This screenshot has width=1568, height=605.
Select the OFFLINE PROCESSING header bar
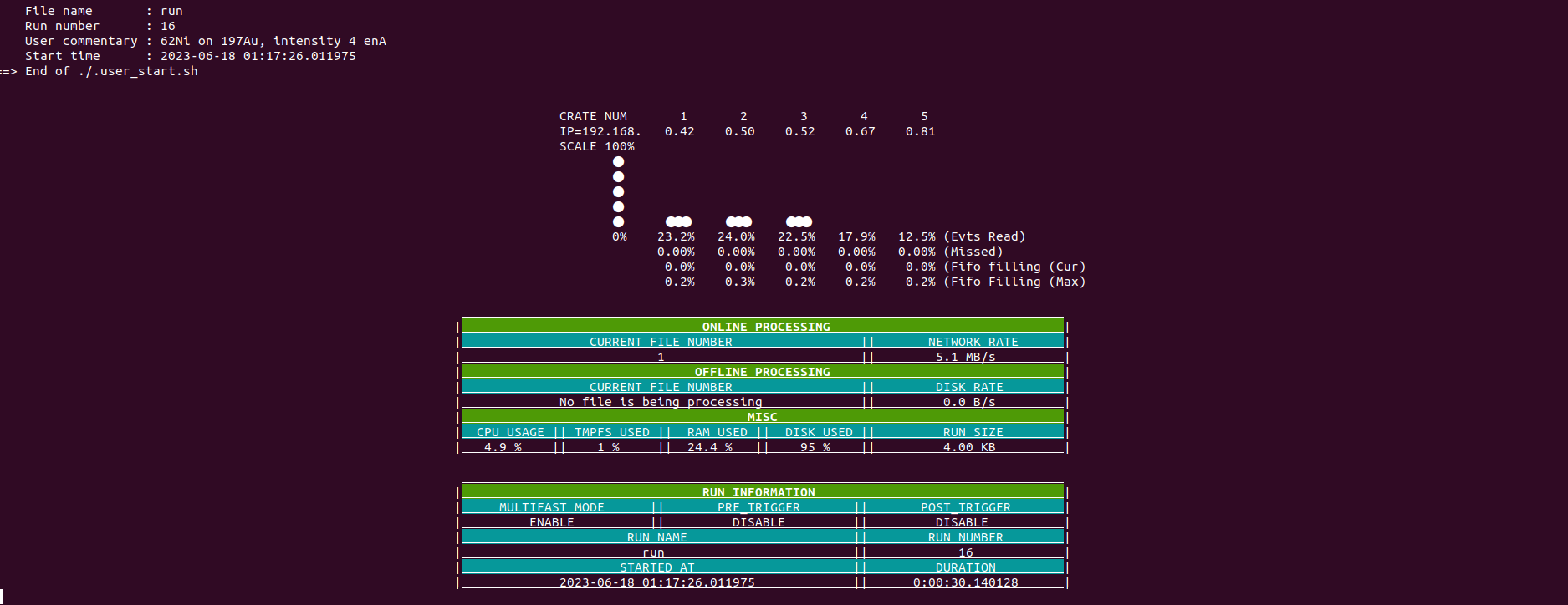(x=762, y=372)
